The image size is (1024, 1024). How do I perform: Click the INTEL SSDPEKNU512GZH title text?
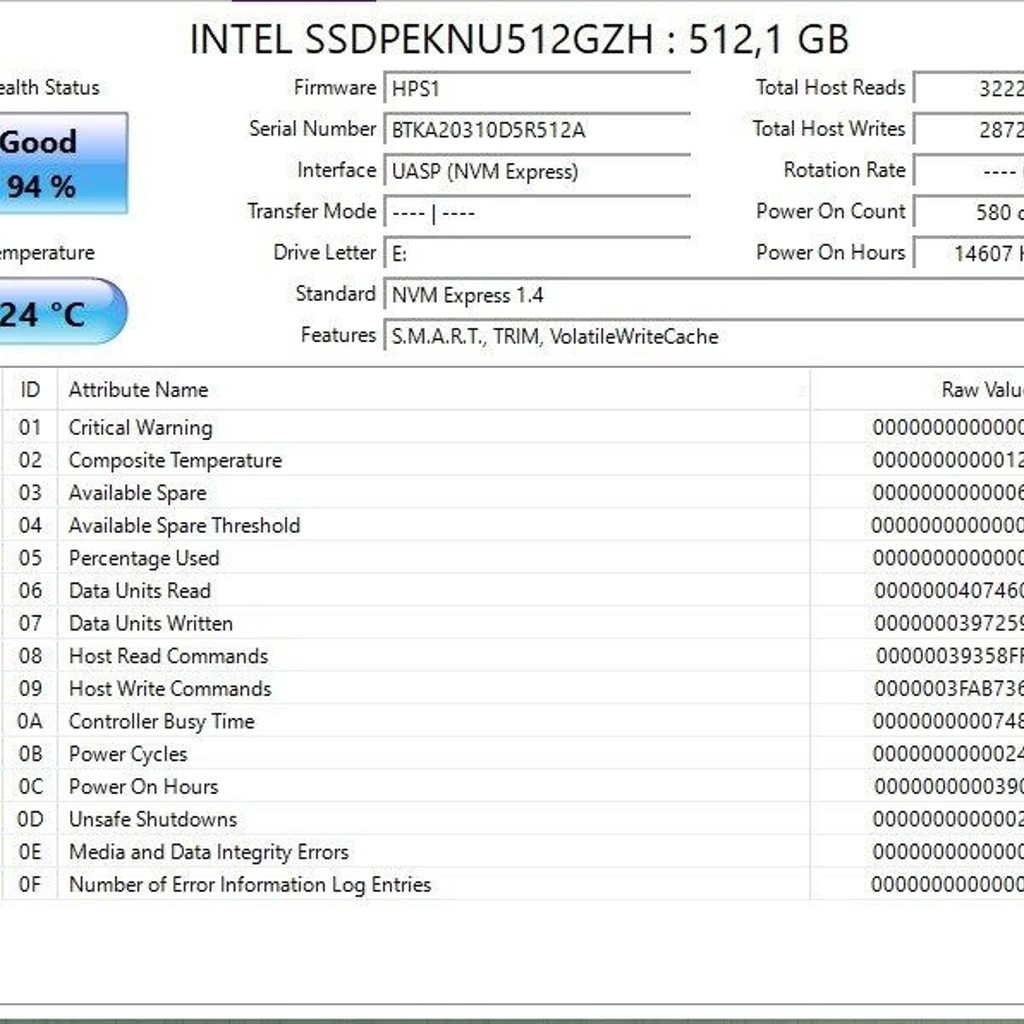(x=519, y=39)
